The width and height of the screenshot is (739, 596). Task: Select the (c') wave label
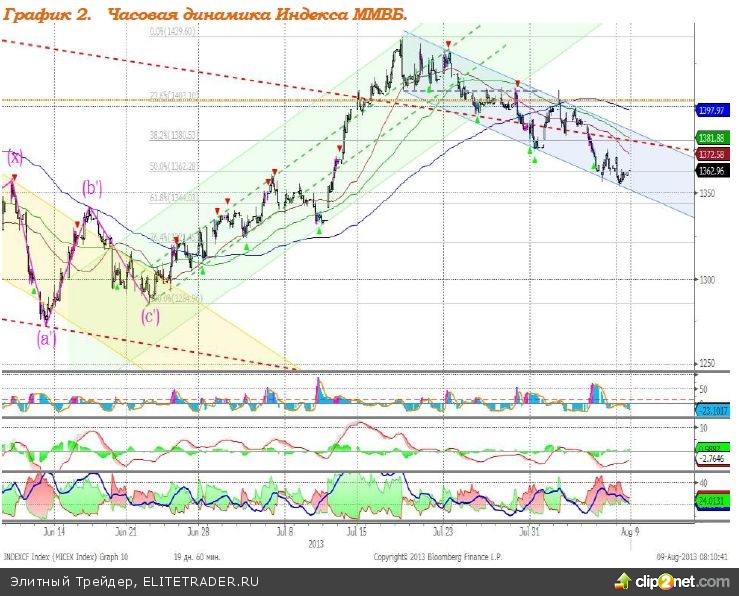150,317
